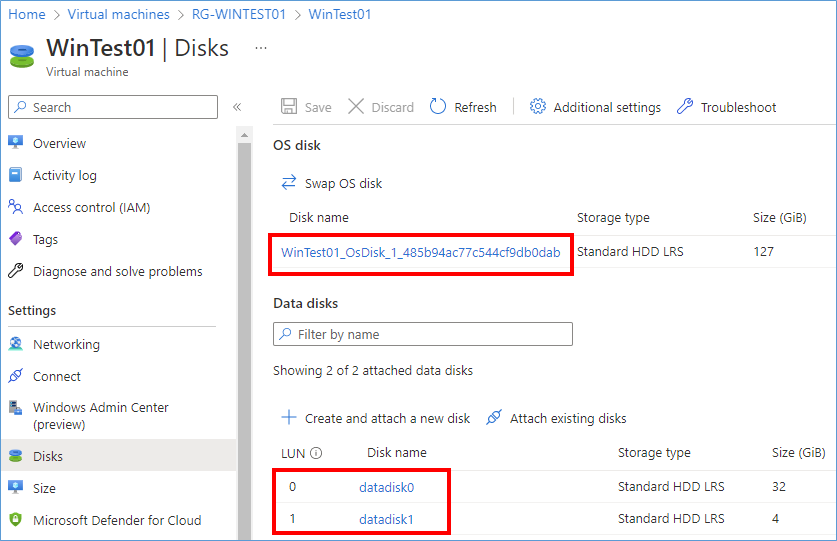Focus the left menu Search box
This screenshot has height=541, width=837.
coord(113,107)
